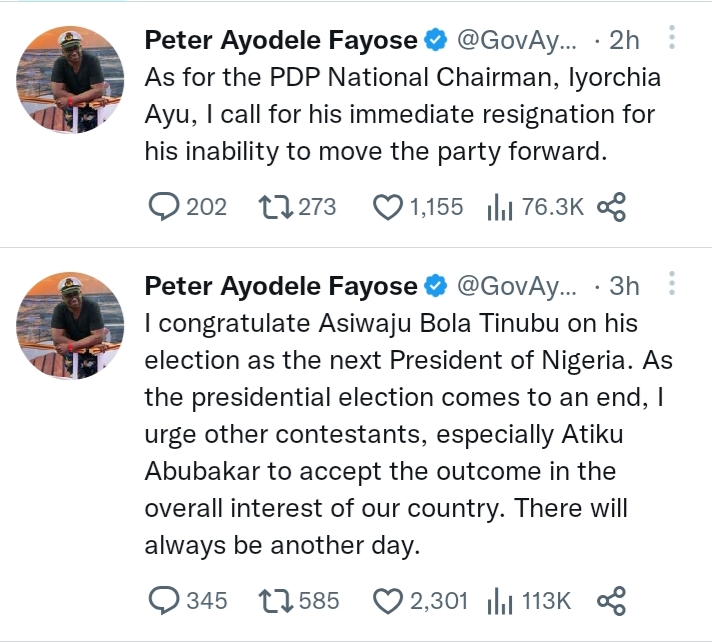Viewport: 712px width, 642px height.
Task: View analytics on the 113K views tweet
Action: click(499, 601)
